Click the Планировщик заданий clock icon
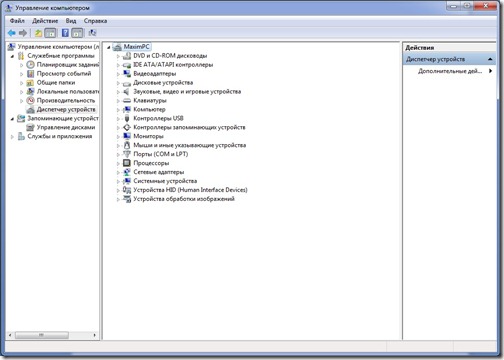This screenshot has height=360, width=504. pyautogui.click(x=30, y=65)
